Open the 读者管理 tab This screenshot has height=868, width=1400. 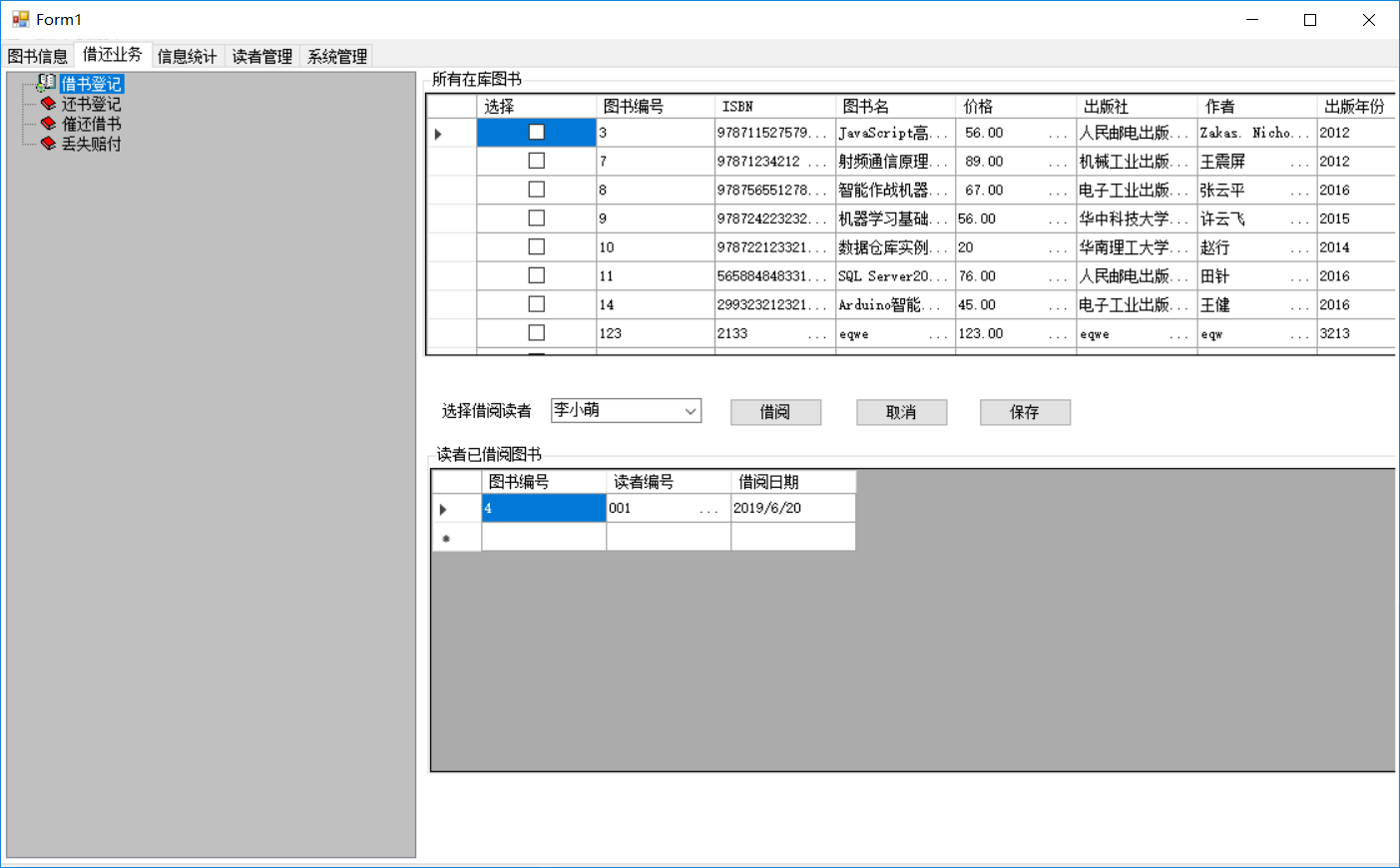click(x=262, y=56)
